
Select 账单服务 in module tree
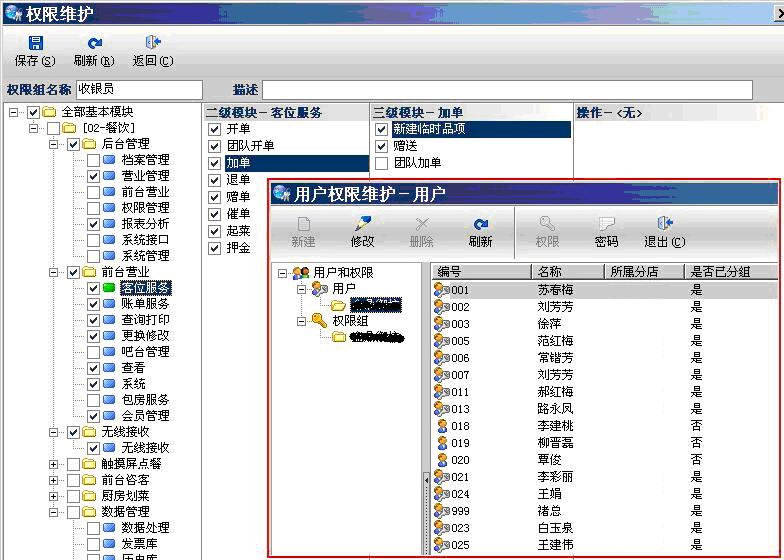click(145, 304)
